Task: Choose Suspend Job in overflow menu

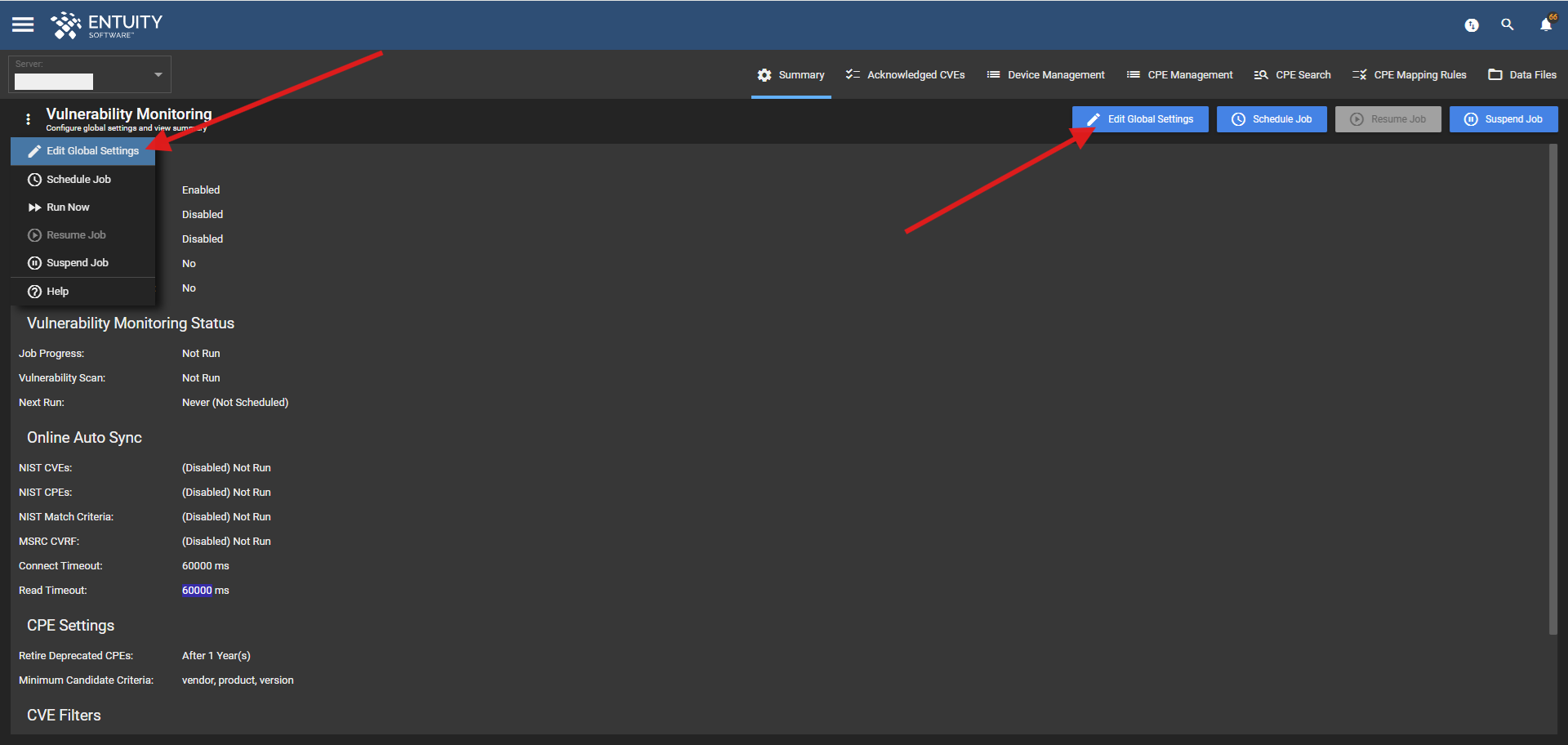Action: [82, 263]
